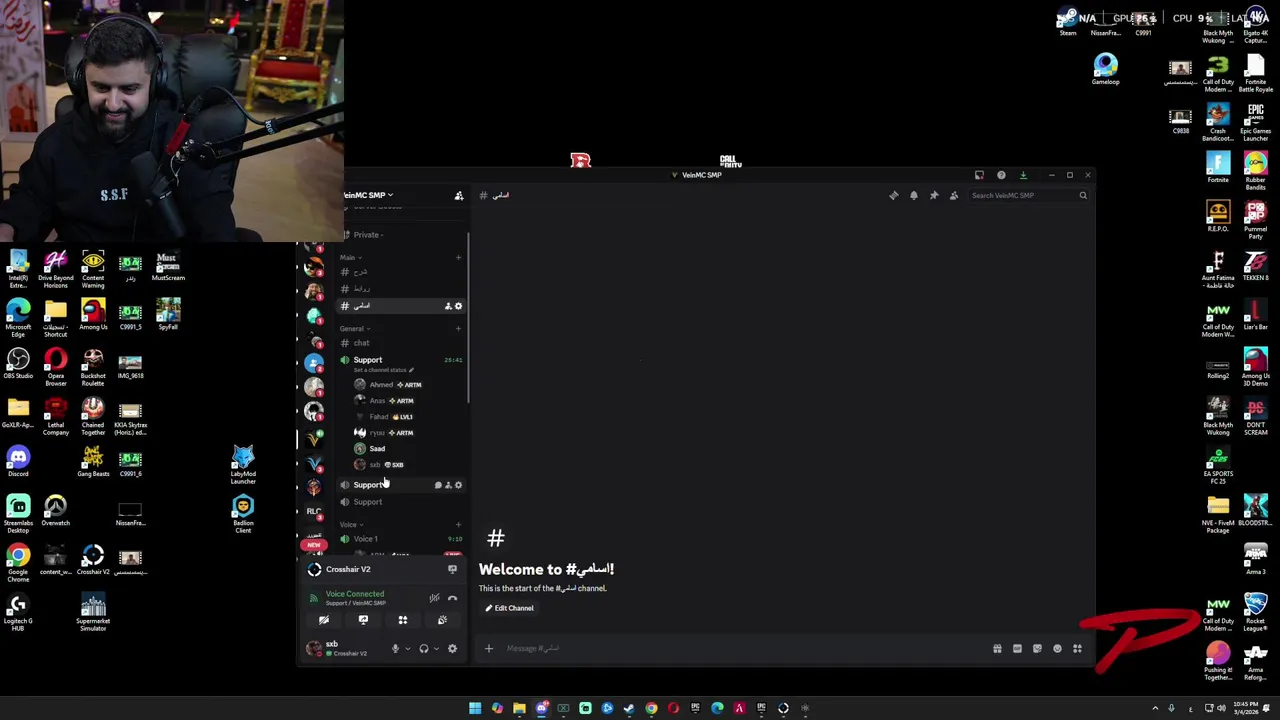Viewport: 1280px width, 720px height.
Task: Open Rocket League desktop shortcut
Action: click(x=1255, y=612)
